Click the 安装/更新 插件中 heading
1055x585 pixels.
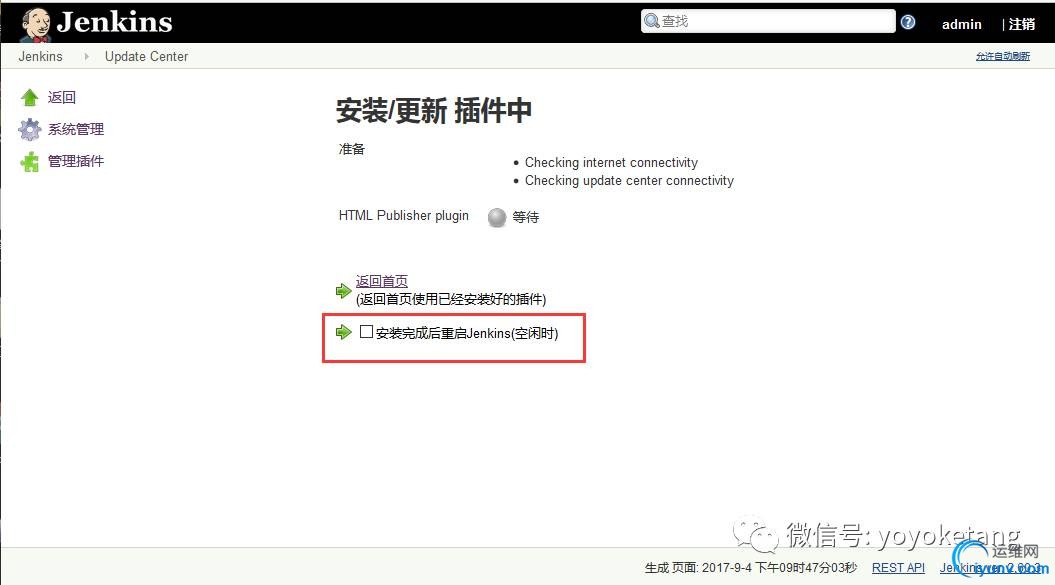click(434, 110)
